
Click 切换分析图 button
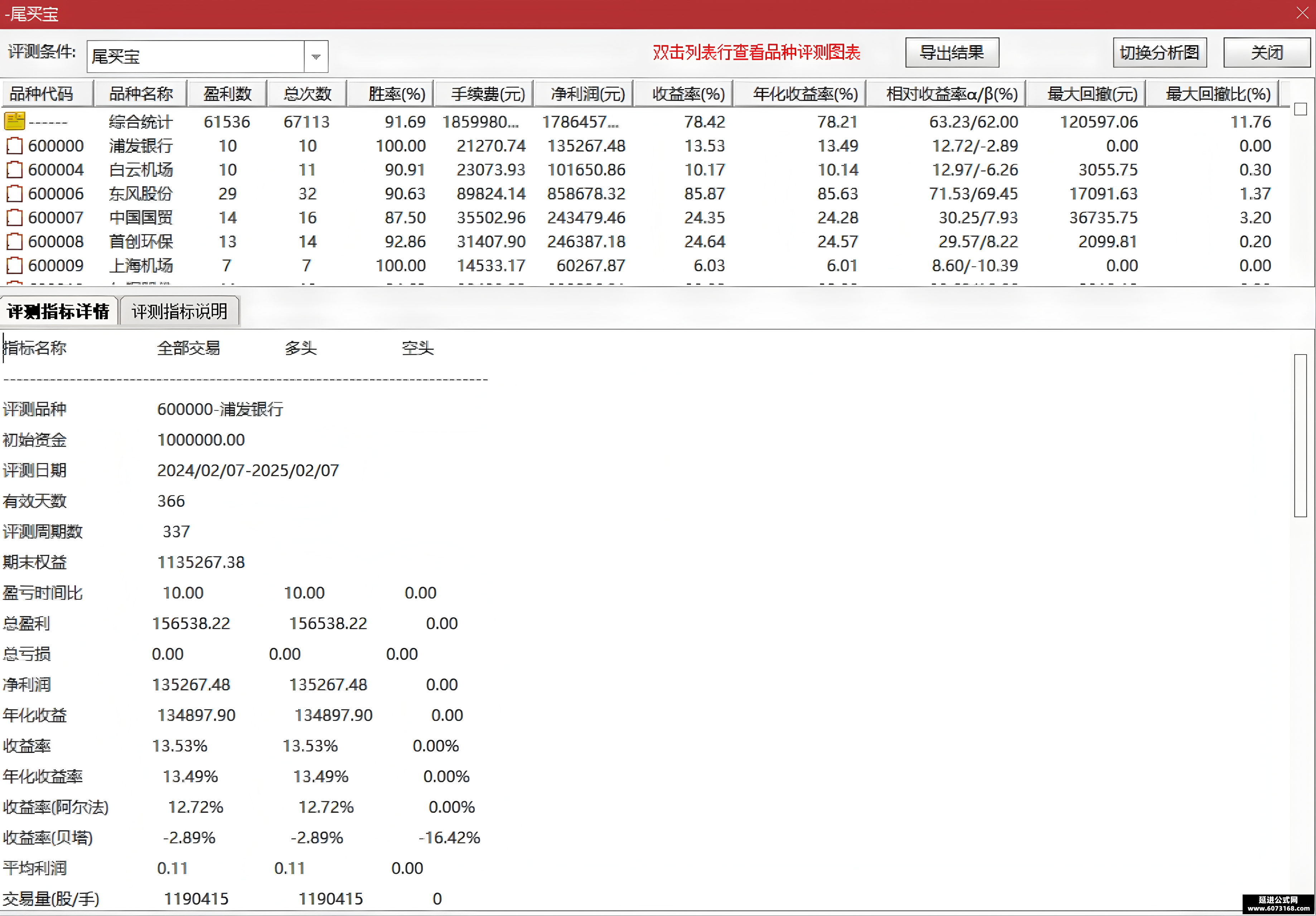[1160, 53]
